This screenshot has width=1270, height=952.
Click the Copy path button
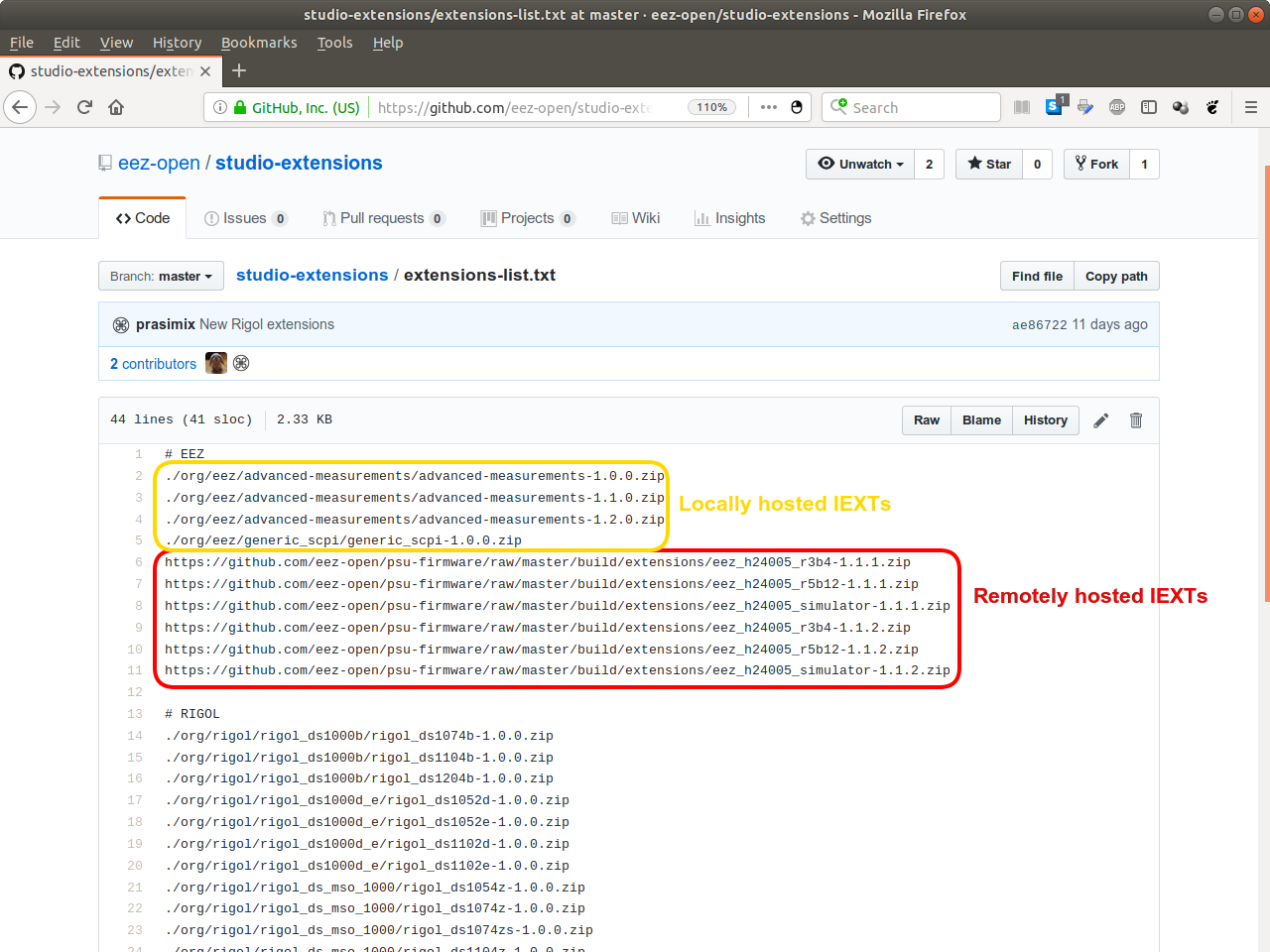click(1116, 276)
